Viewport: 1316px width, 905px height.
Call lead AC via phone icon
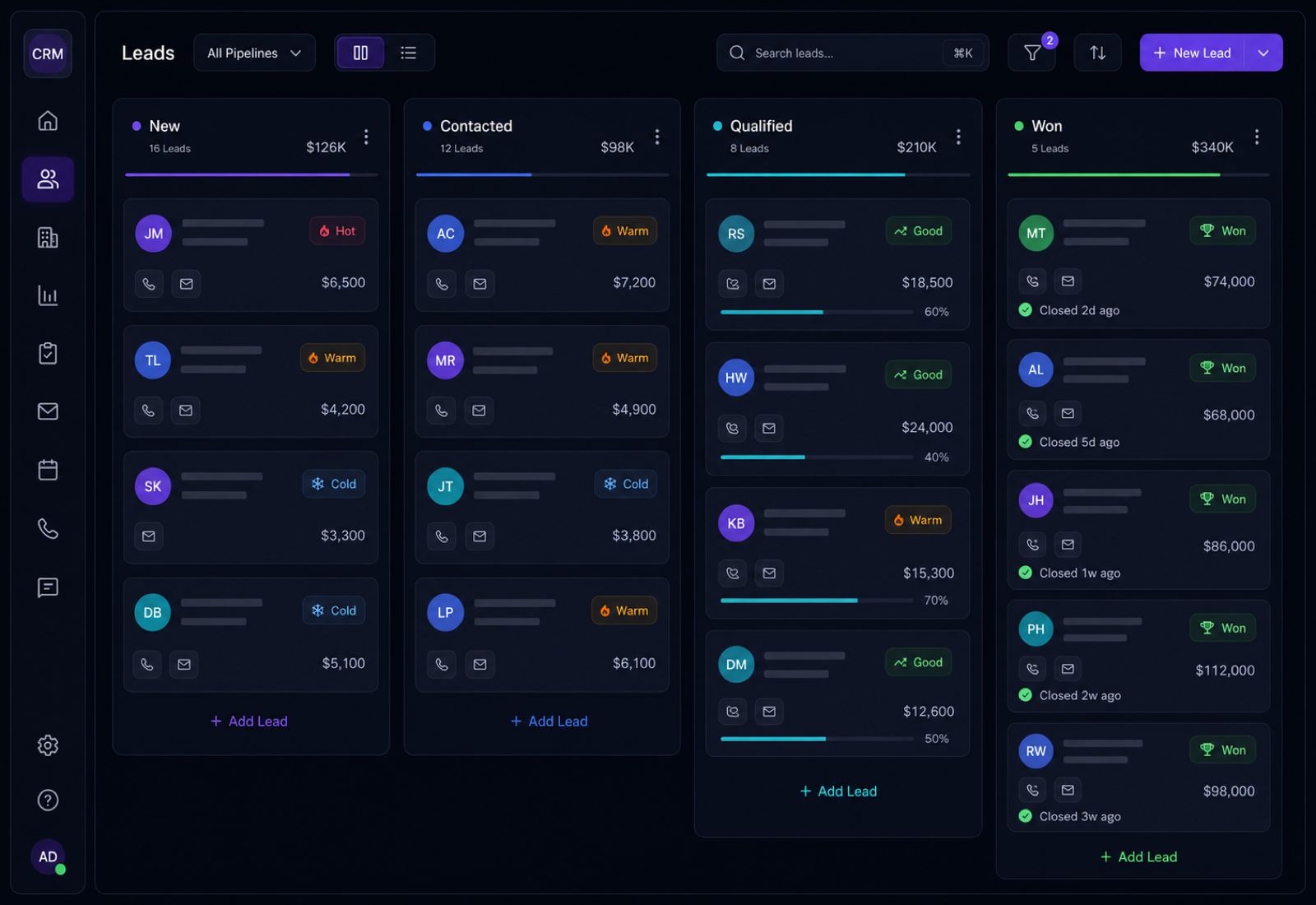coord(442,284)
